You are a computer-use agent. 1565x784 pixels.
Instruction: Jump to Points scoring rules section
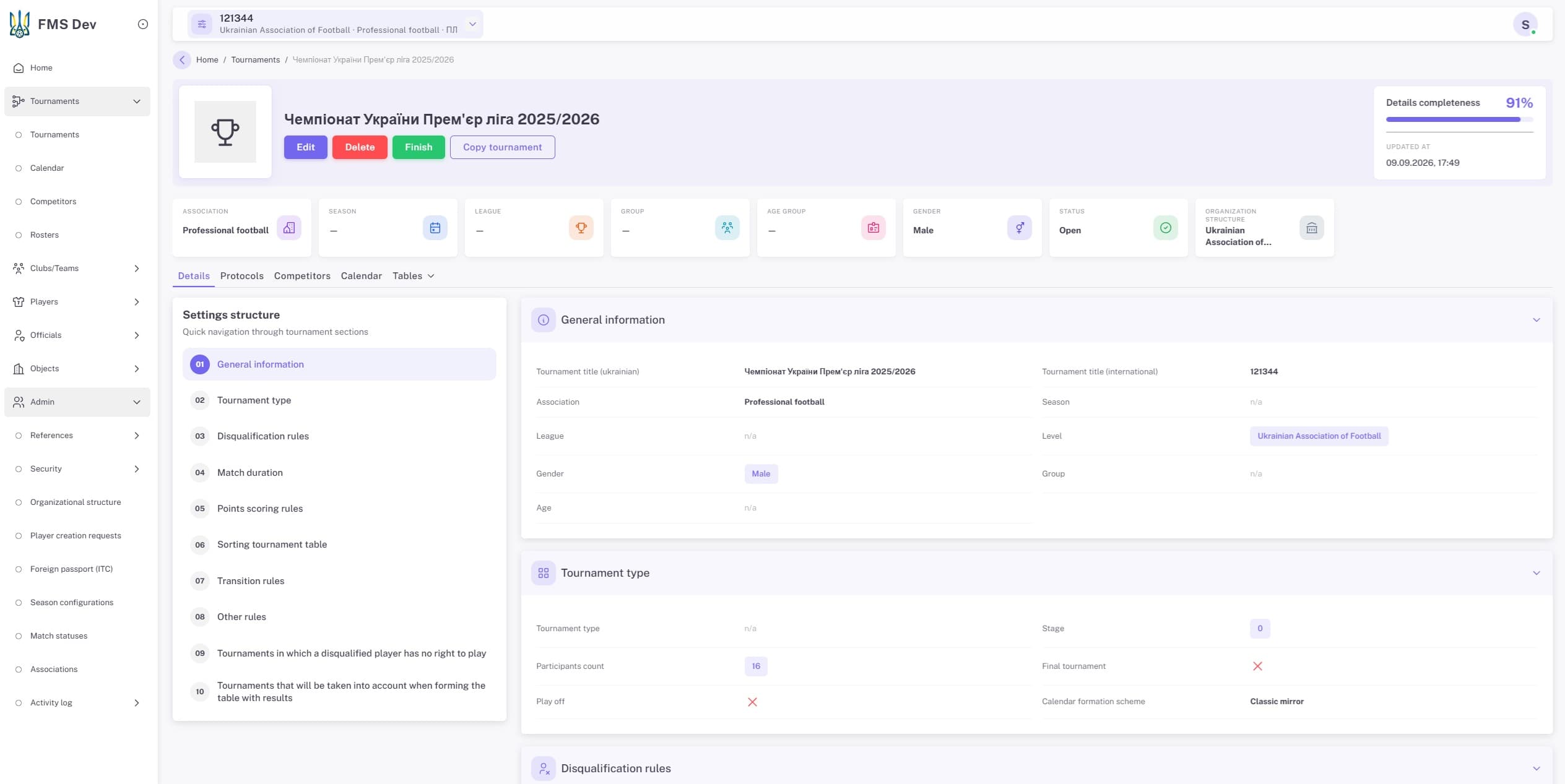[339, 509]
